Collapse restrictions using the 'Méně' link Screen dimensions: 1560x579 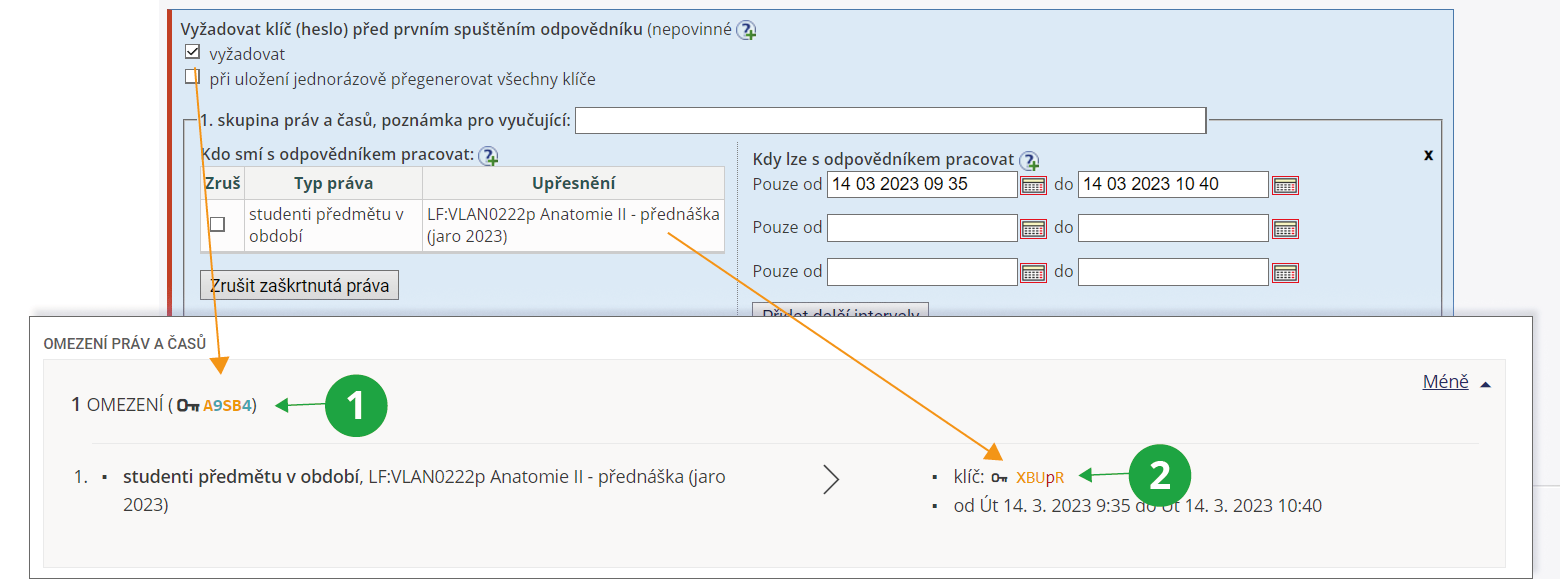1446,382
